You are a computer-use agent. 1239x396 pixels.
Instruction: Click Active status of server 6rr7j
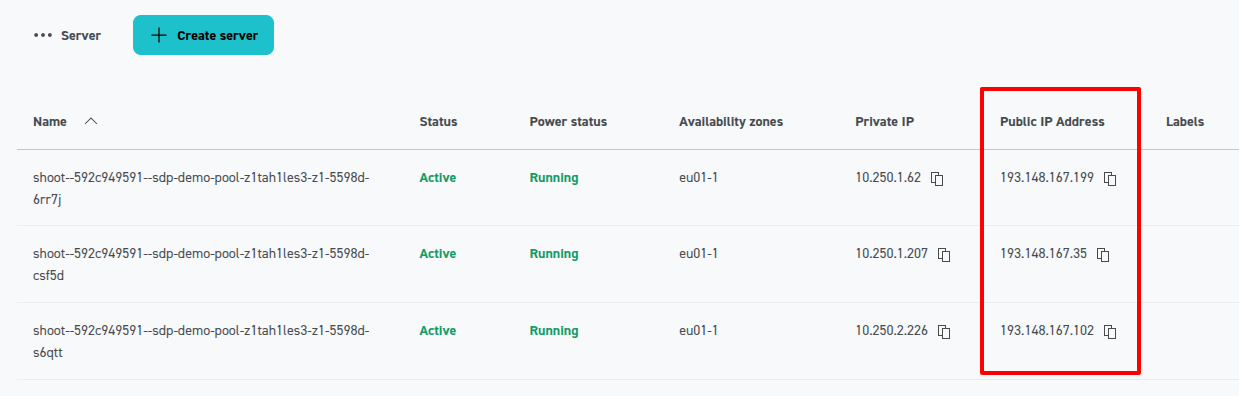click(437, 178)
